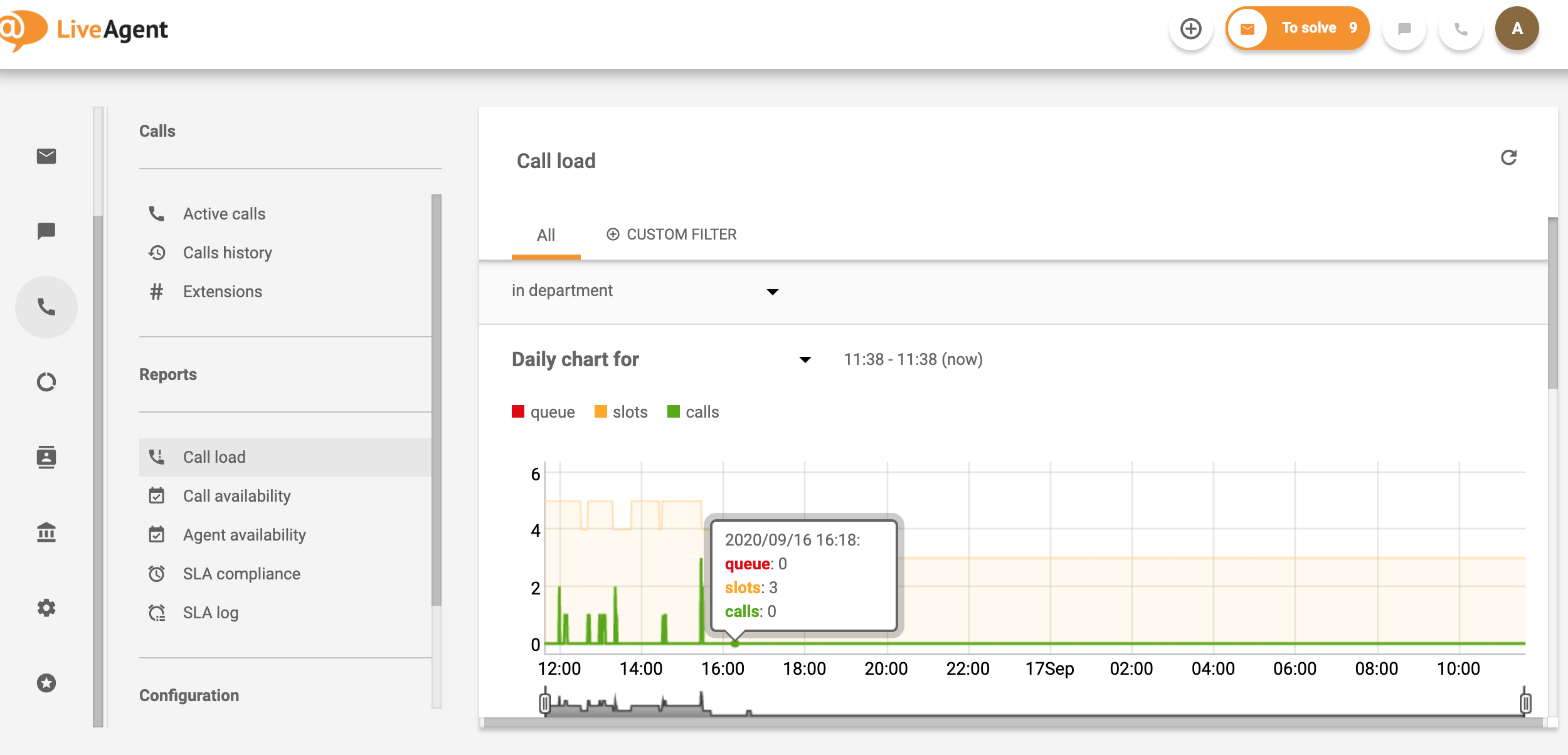This screenshot has width=1568, height=755.
Task: Open the Contacts sidebar icon
Action: click(x=46, y=457)
